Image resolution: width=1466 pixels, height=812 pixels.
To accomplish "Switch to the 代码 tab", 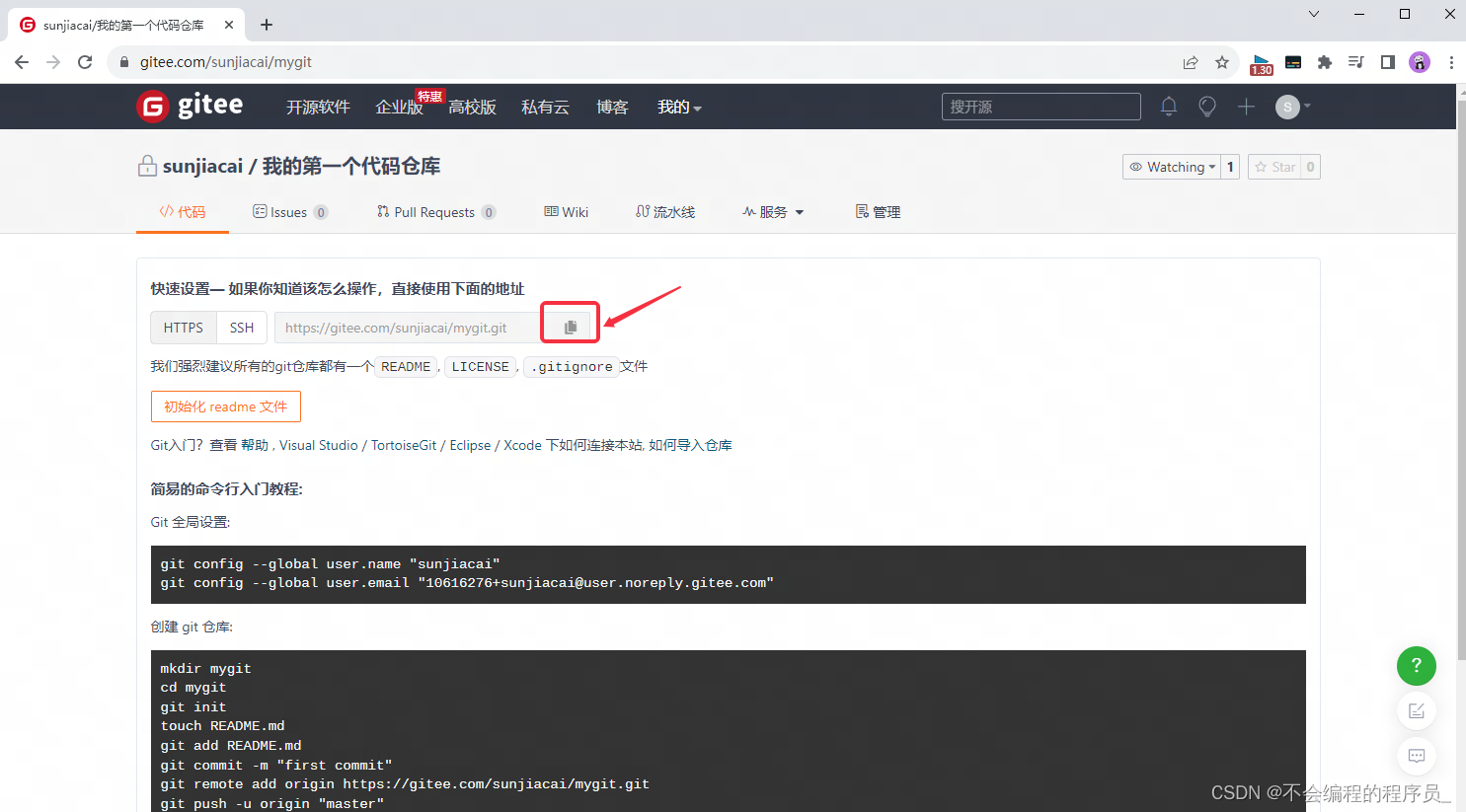I will (x=183, y=212).
